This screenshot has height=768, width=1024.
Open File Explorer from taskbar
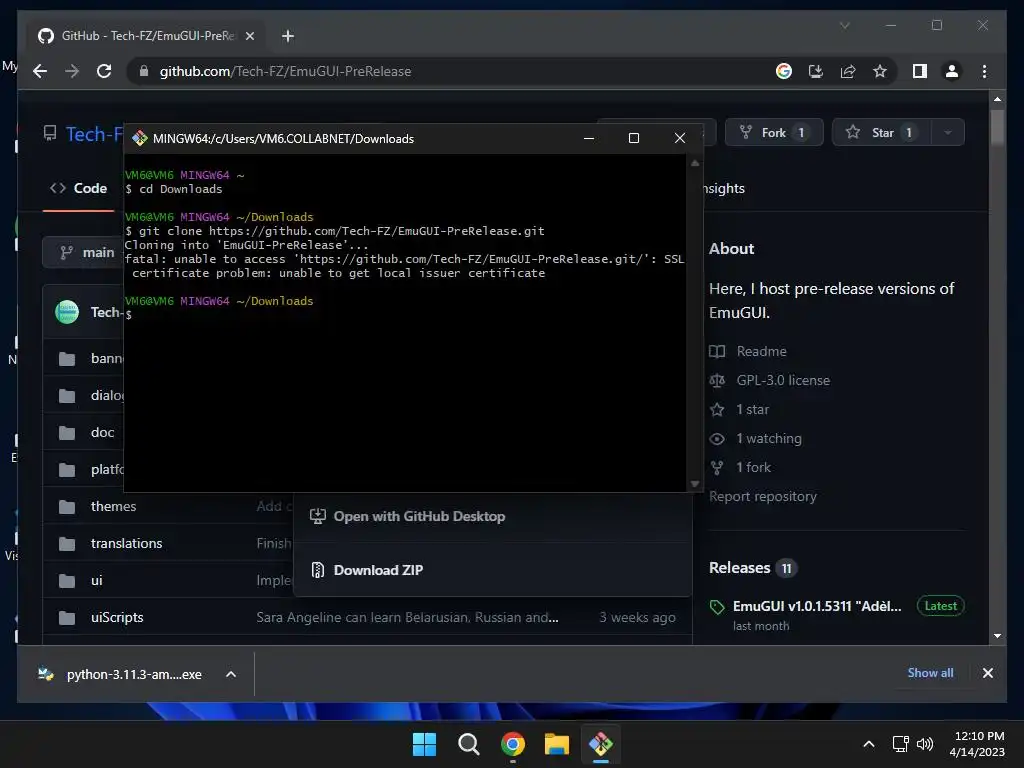pos(556,744)
